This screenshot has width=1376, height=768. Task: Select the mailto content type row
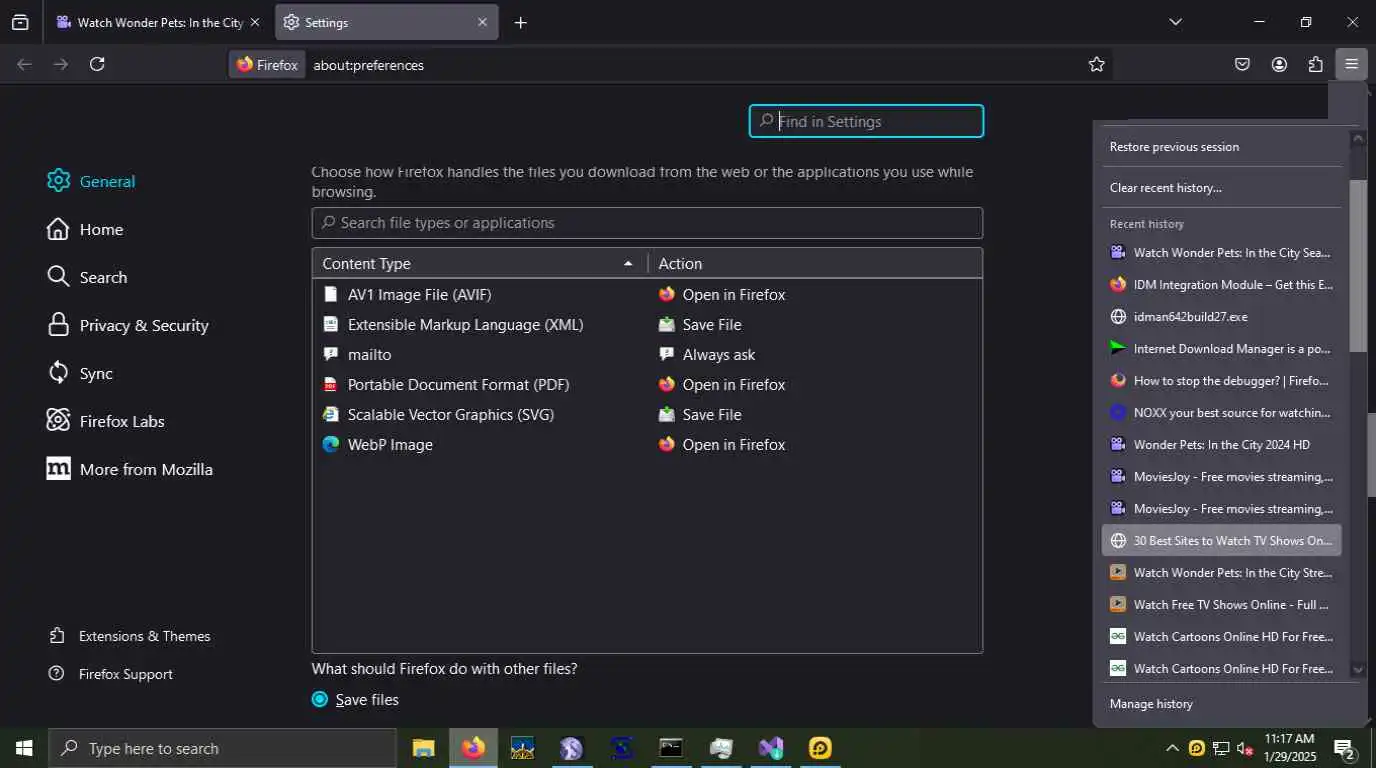click(x=647, y=355)
